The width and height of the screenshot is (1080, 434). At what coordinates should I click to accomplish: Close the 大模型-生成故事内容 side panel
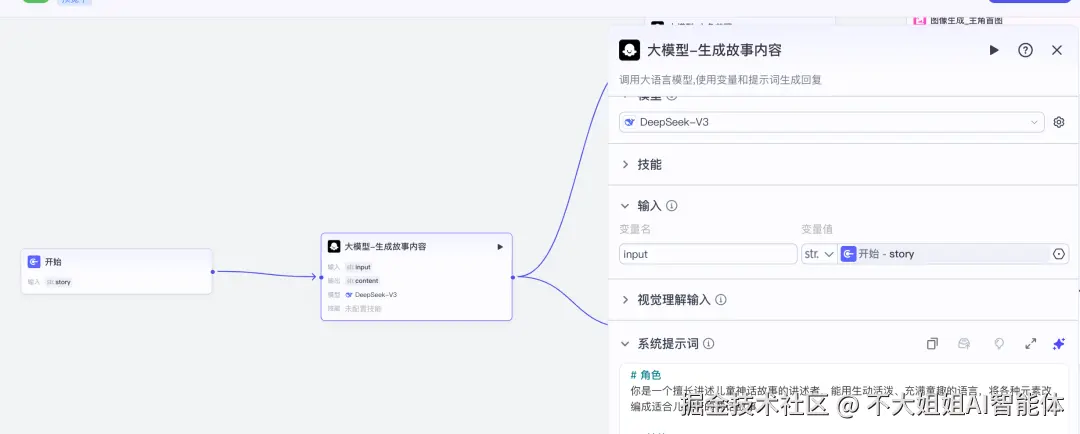(1057, 50)
